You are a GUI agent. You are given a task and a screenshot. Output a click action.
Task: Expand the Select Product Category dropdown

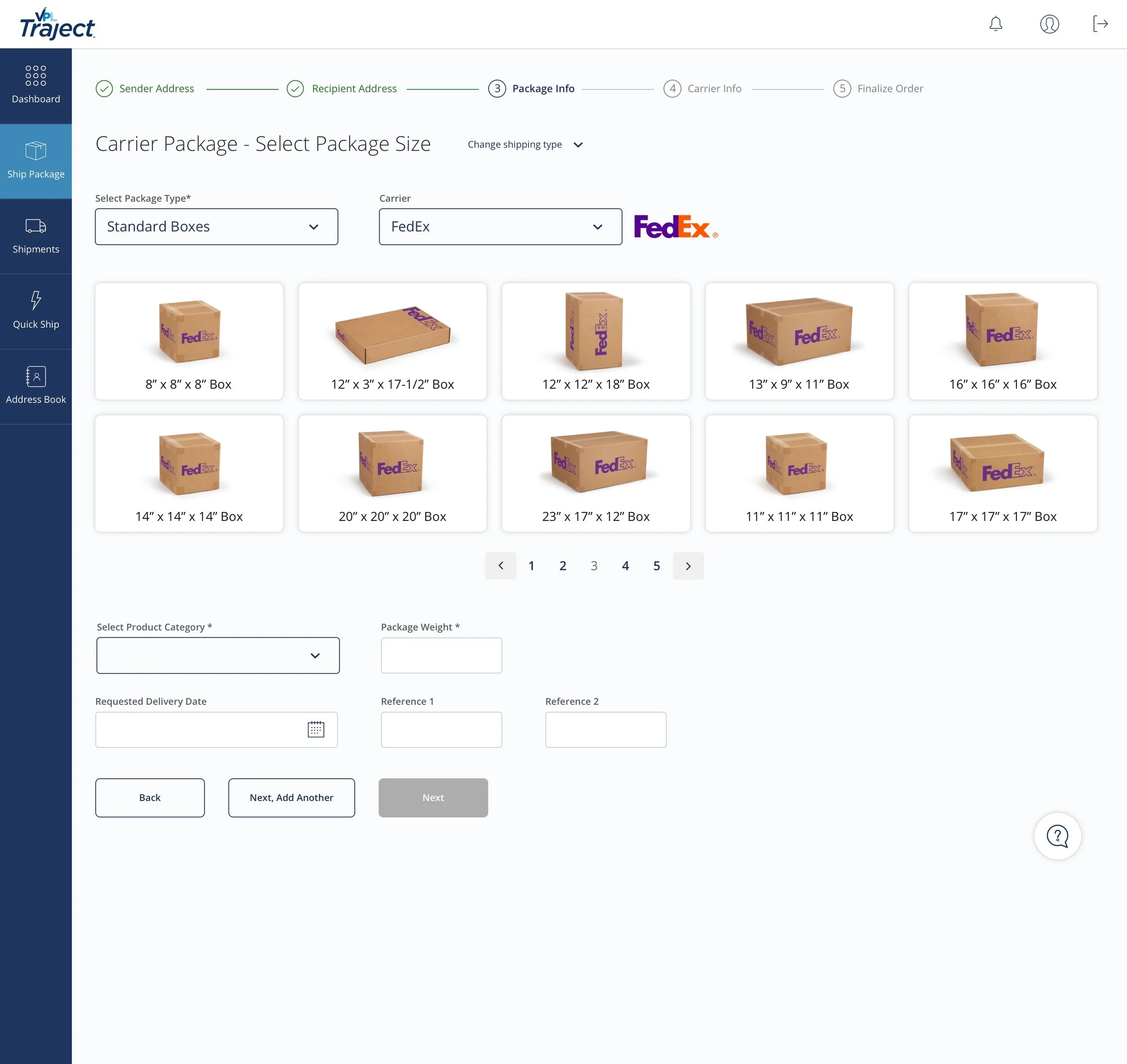coord(218,656)
